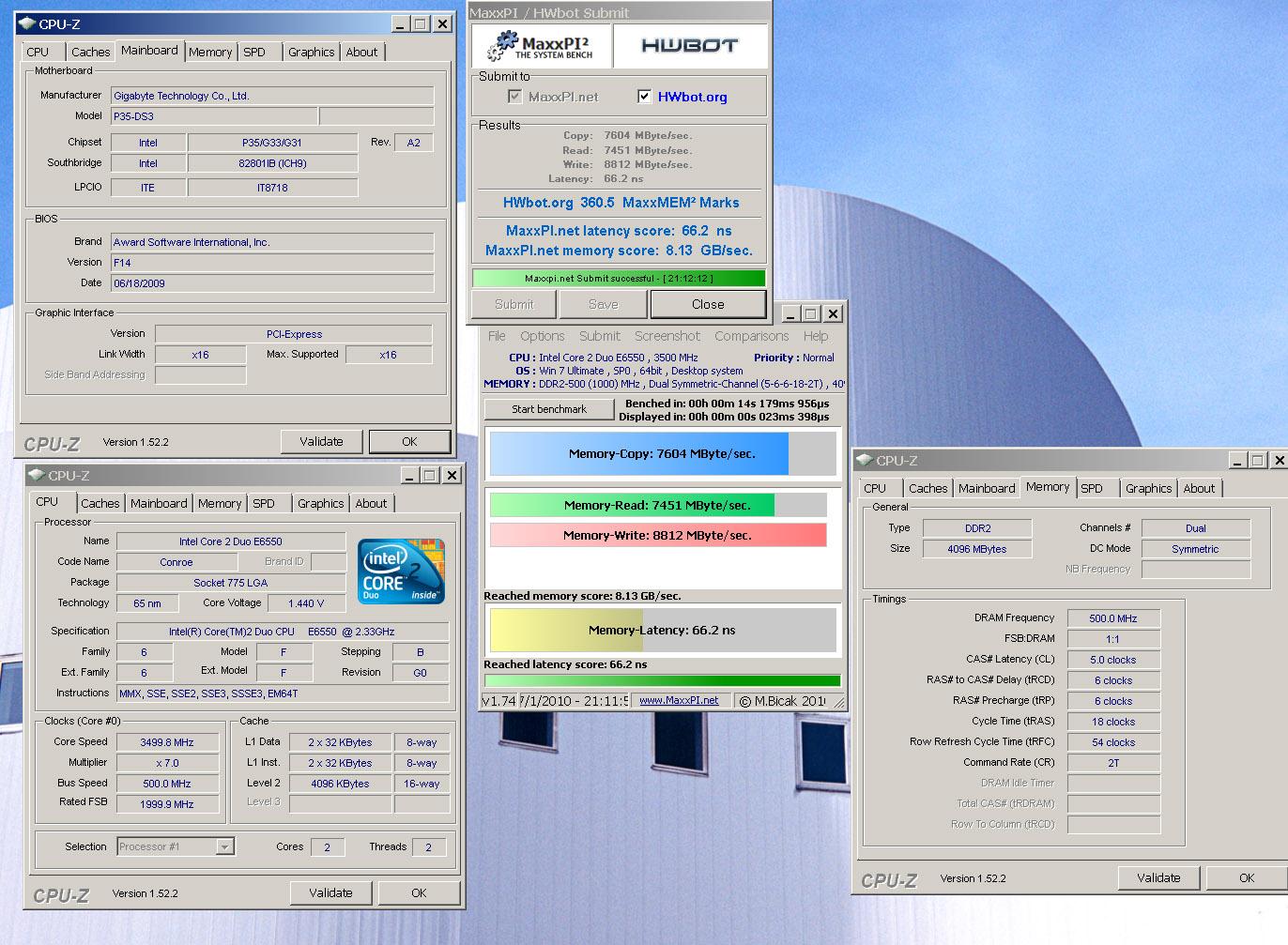
Task: Click the Save button in HWbot Submit dialog
Action: tap(604, 304)
